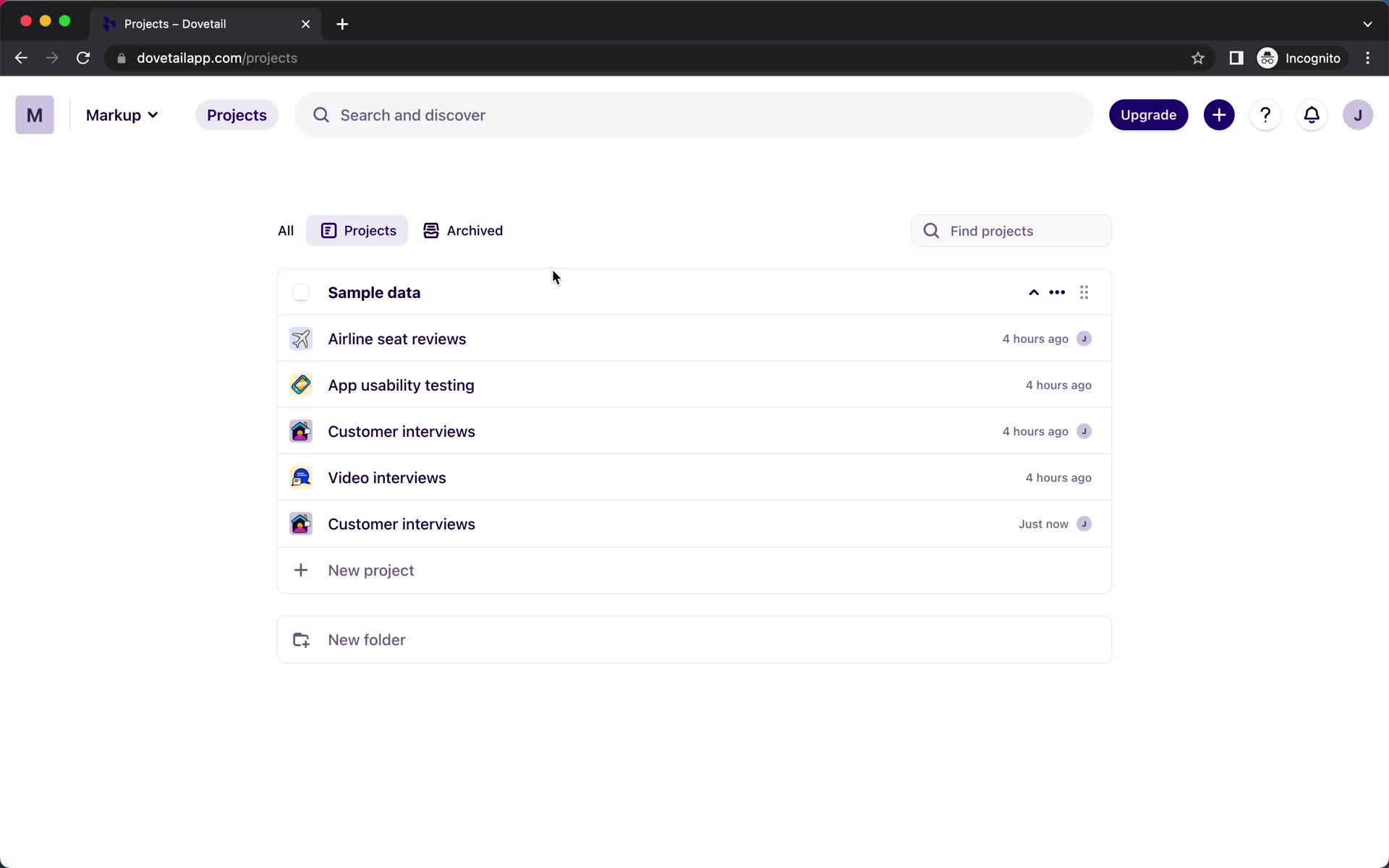Click the notification bell icon
The image size is (1389, 868).
point(1311,115)
